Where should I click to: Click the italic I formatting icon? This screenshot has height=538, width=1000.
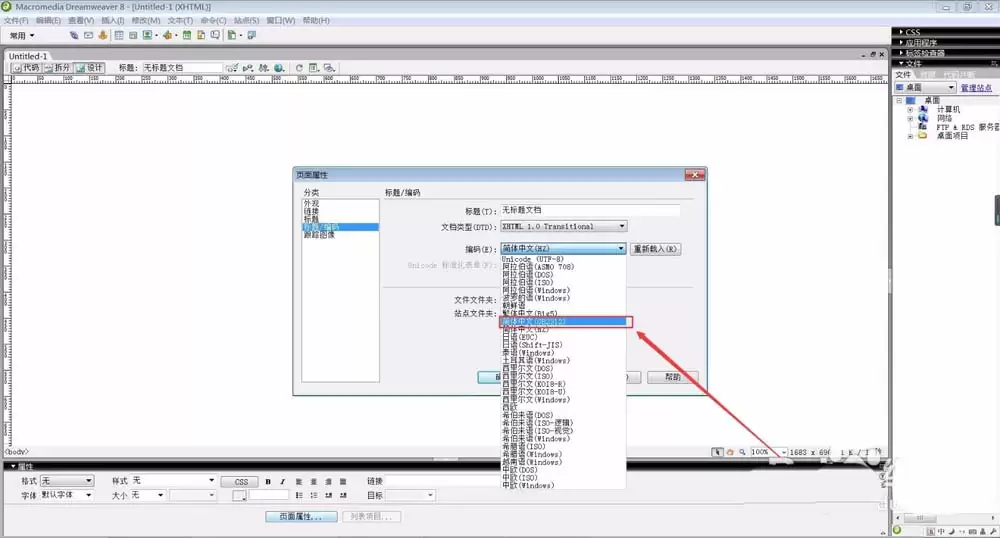click(282, 481)
